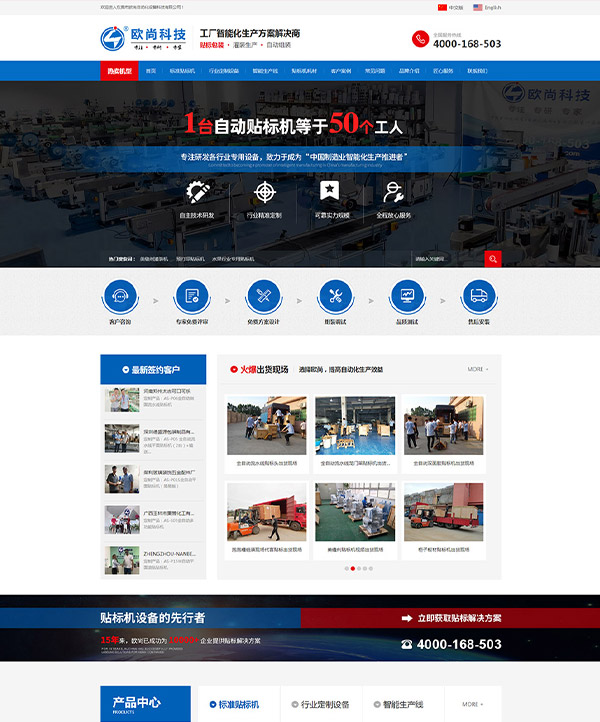Open the orange forklift red truck photo

pos(267,512)
